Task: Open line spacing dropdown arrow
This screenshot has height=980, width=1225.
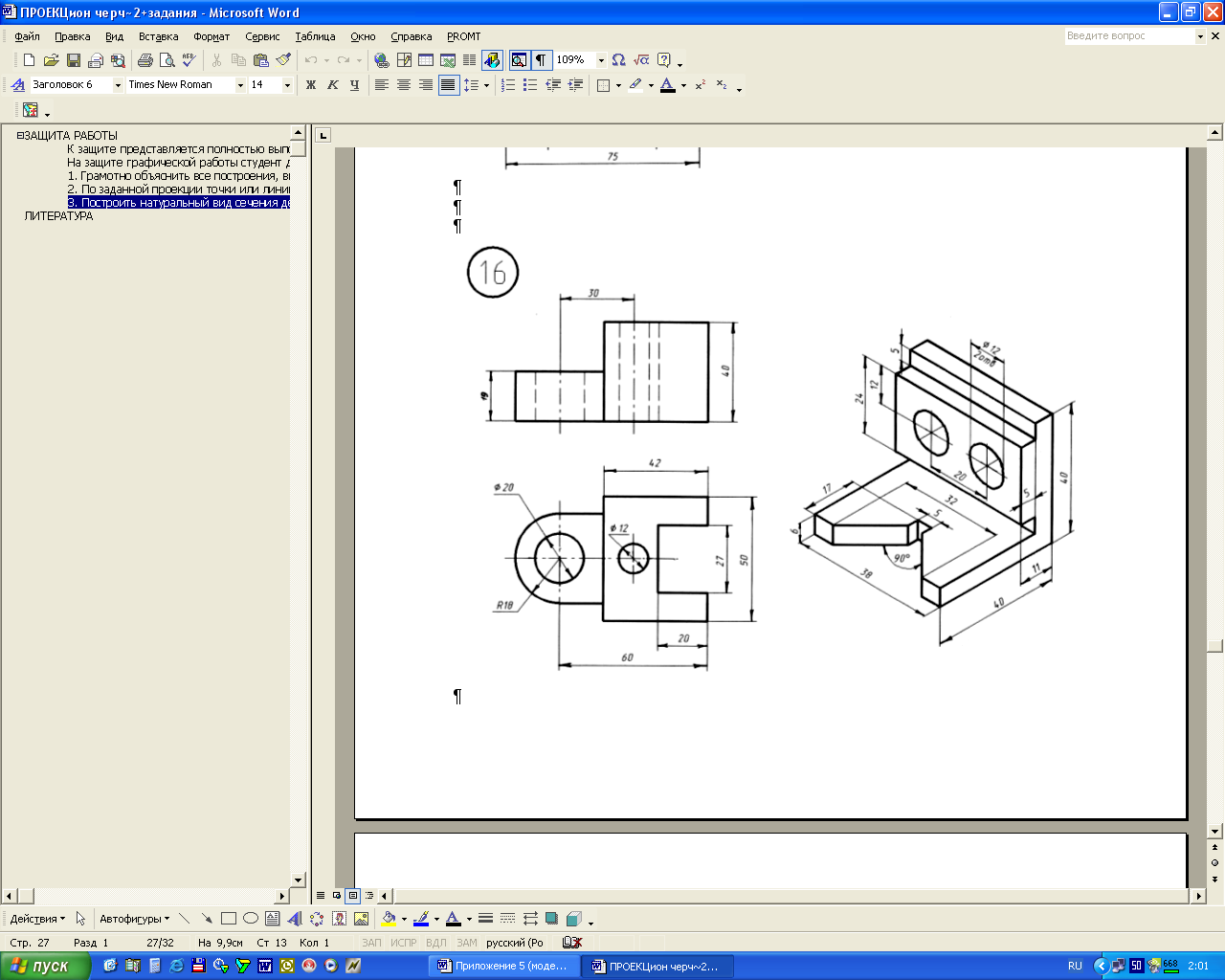Action: [486, 85]
